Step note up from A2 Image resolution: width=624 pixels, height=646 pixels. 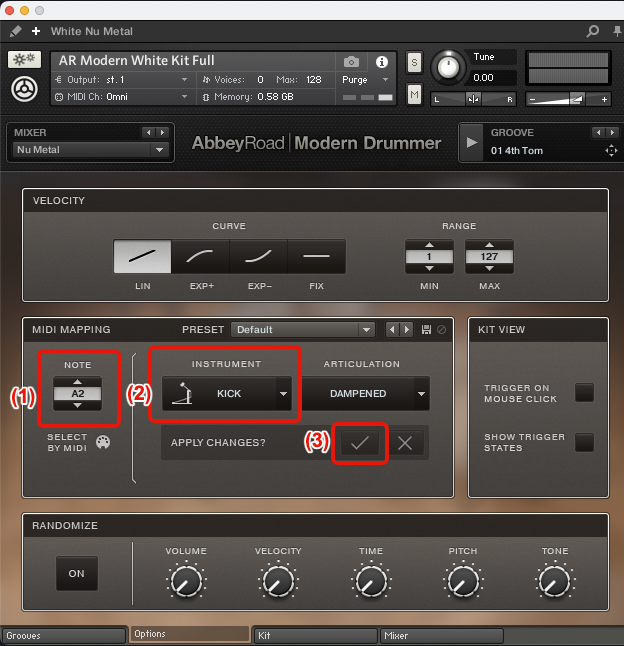pyautogui.click(x=77, y=382)
